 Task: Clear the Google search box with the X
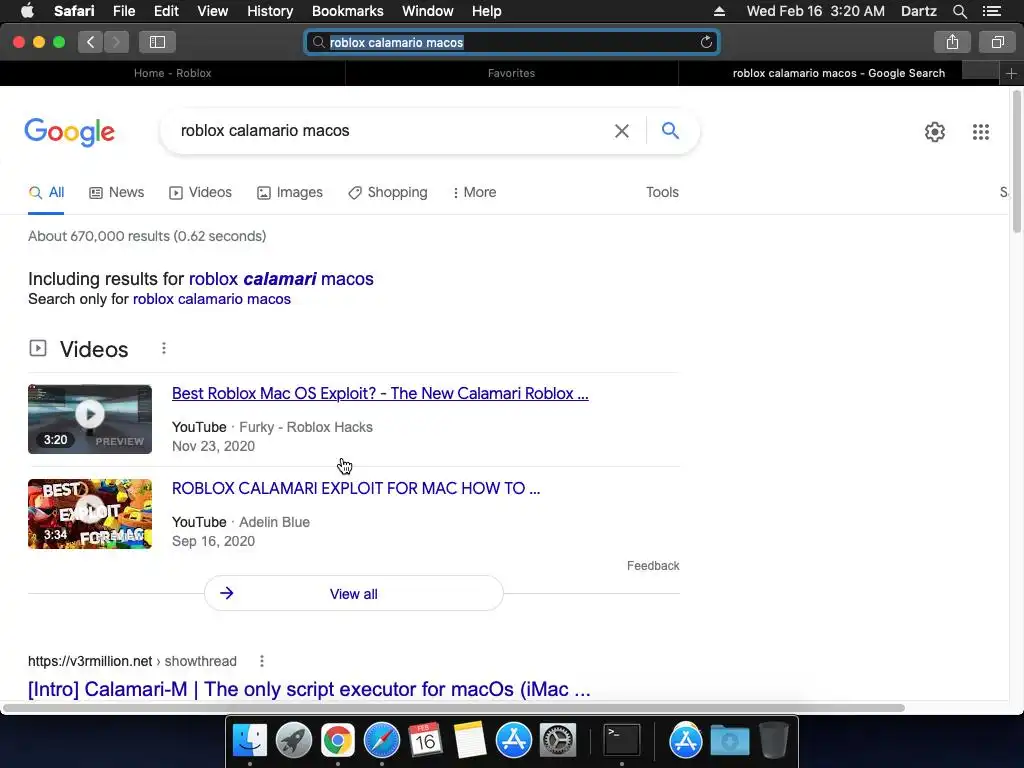(x=622, y=131)
